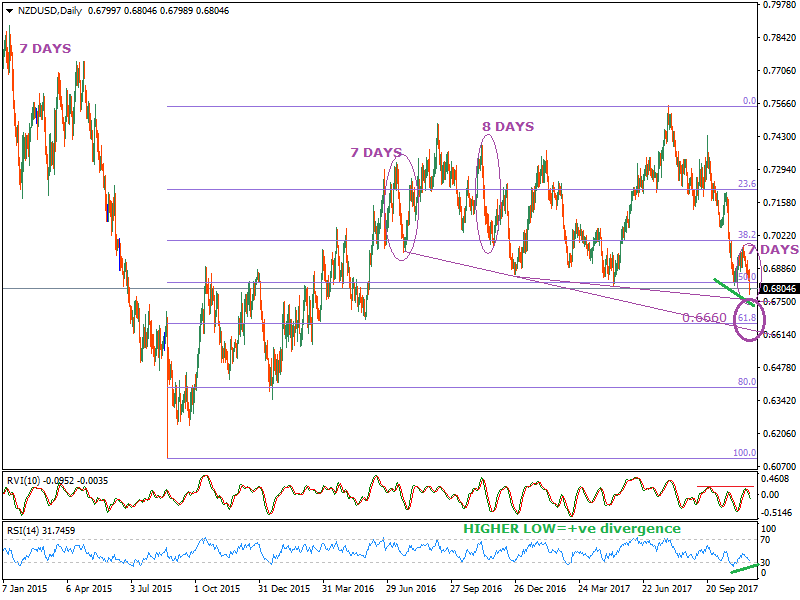The width and height of the screenshot is (800, 600).
Task: Click the 22 Jun 2017 date label
Action: click(668, 588)
